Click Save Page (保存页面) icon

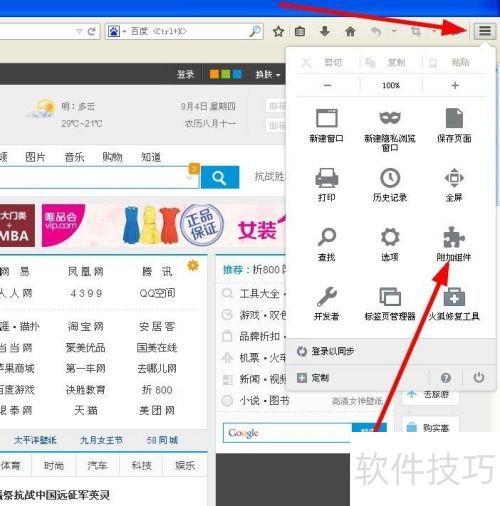[x=454, y=125]
